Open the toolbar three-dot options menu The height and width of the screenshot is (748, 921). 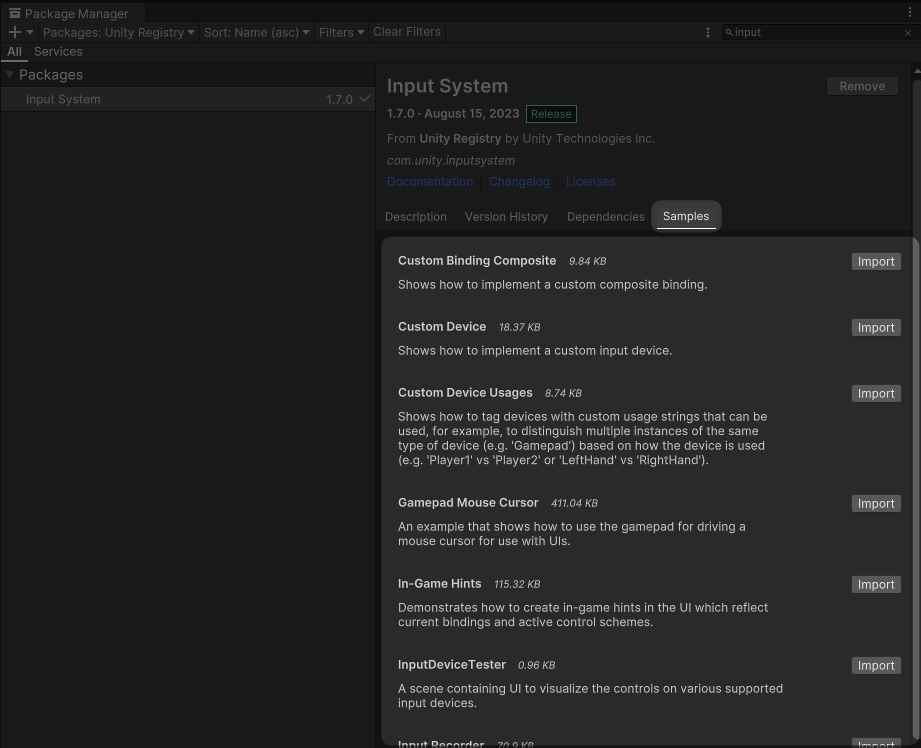coord(708,32)
